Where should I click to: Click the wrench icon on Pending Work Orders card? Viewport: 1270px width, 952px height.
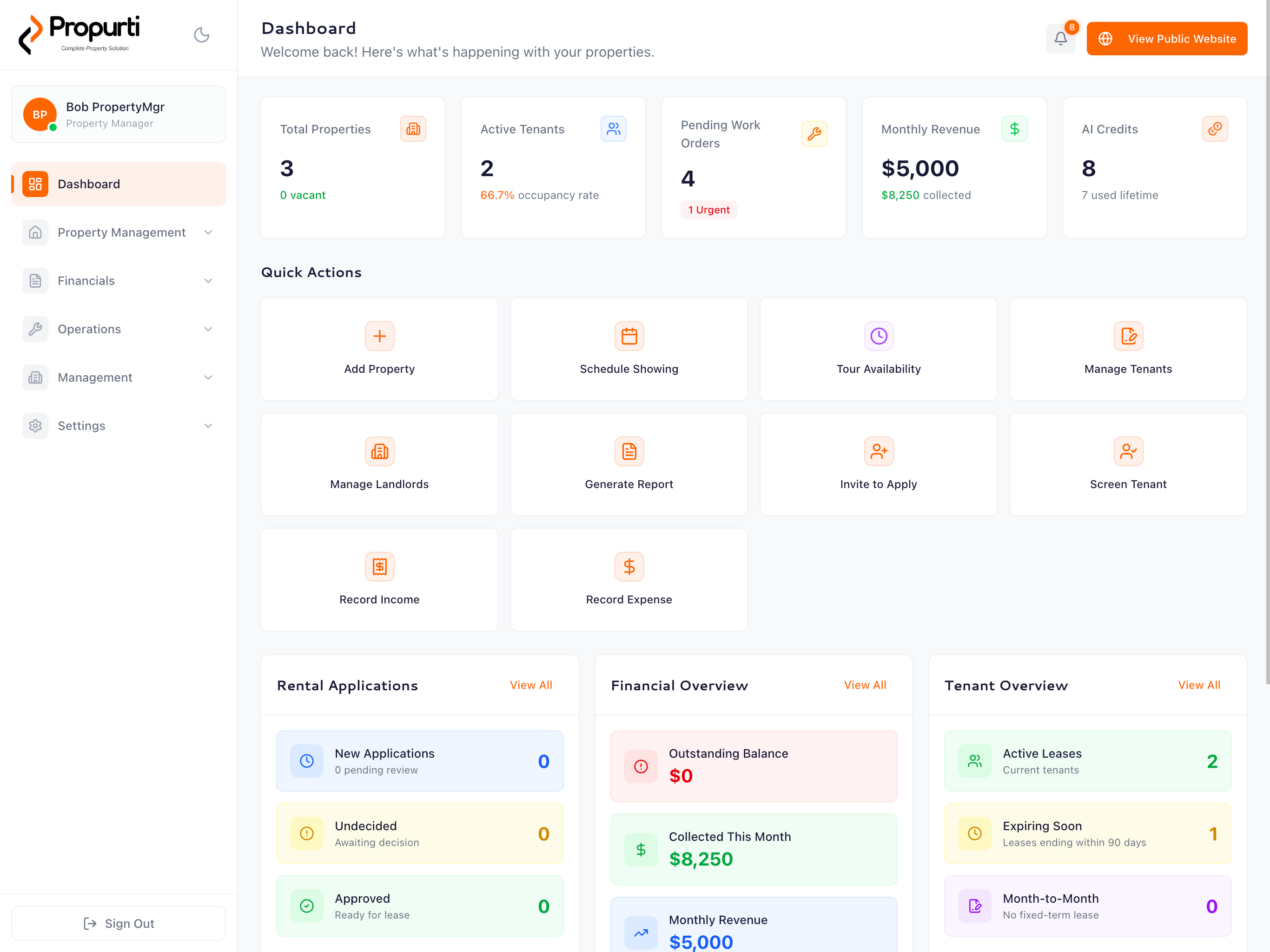pos(815,134)
